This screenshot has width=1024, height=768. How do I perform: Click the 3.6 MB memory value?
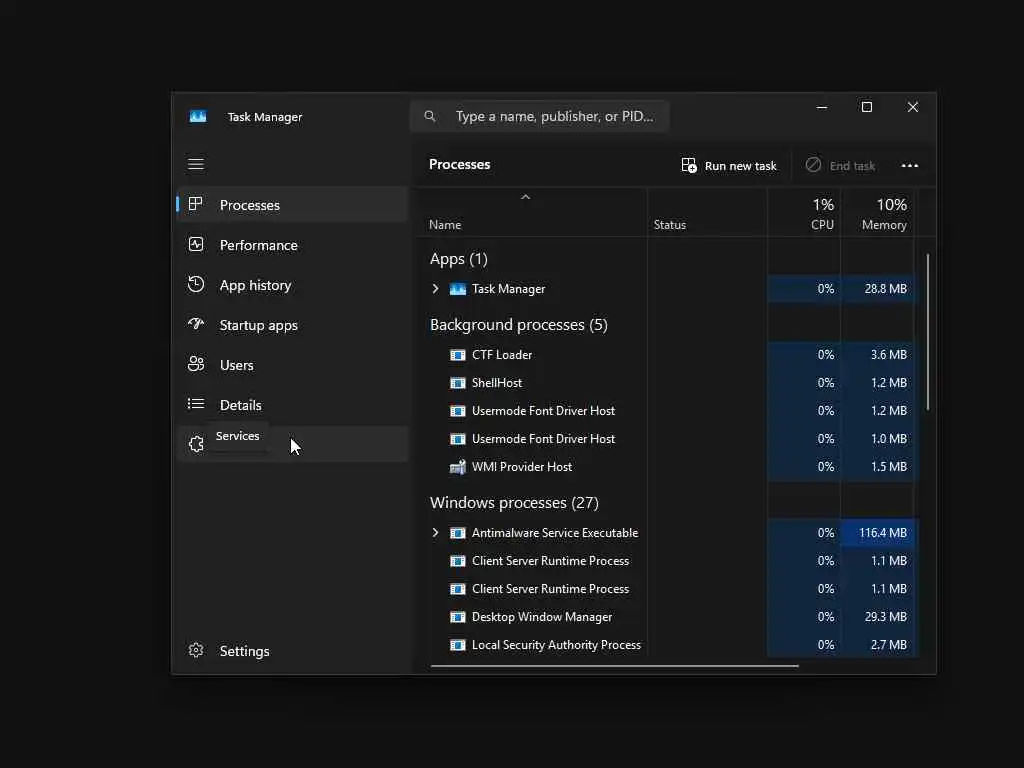pyautogui.click(x=888, y=355)
